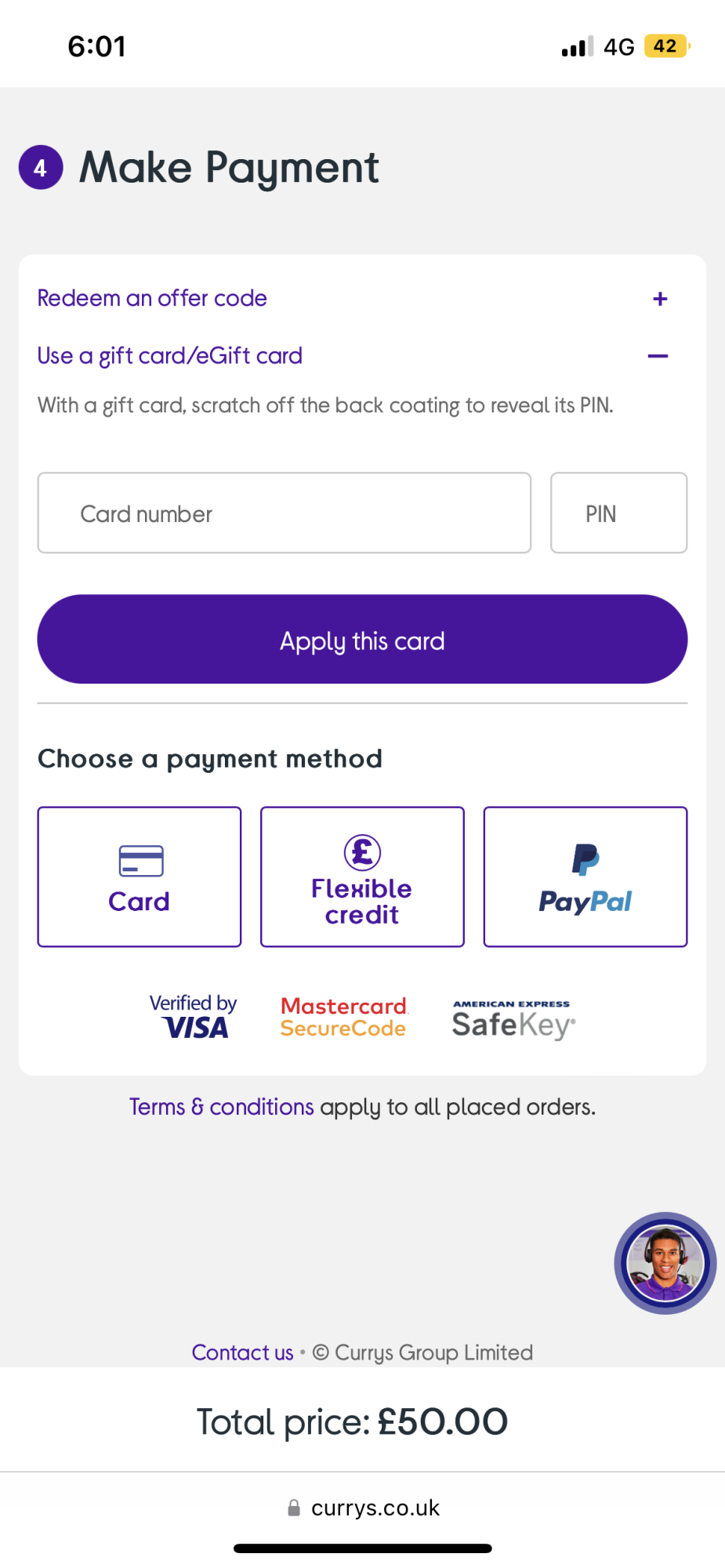Tap the American Express SafeKey logo

(x=513, y=1019)
